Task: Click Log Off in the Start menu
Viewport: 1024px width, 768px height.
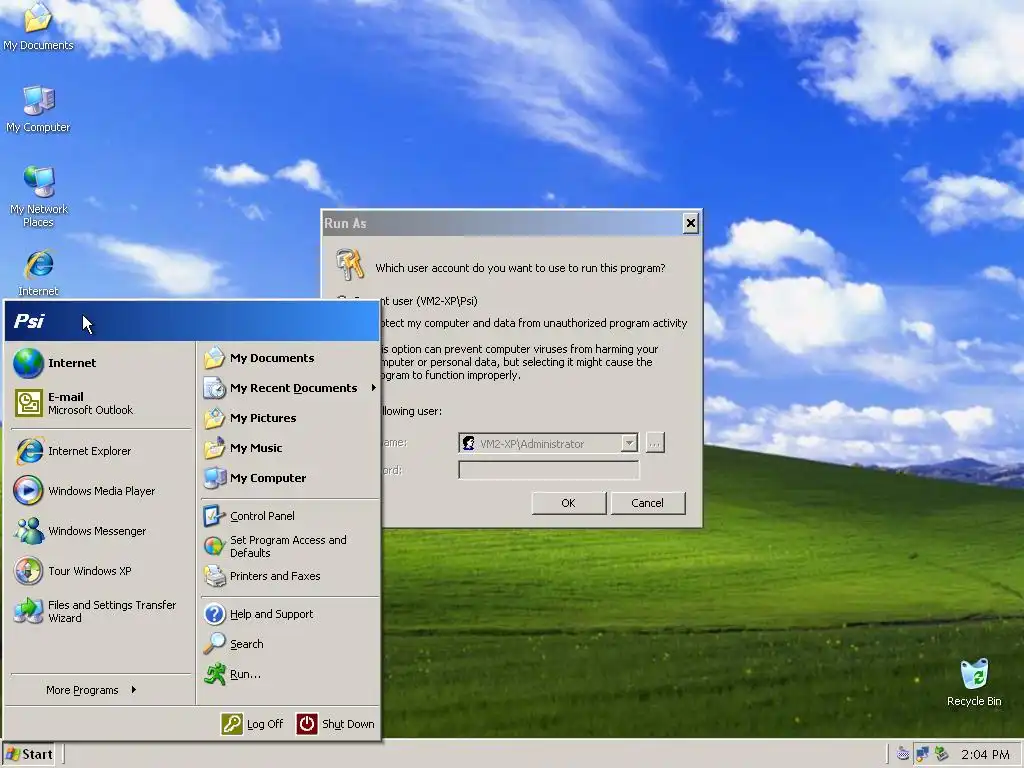Action: click(x=252, y=724)
